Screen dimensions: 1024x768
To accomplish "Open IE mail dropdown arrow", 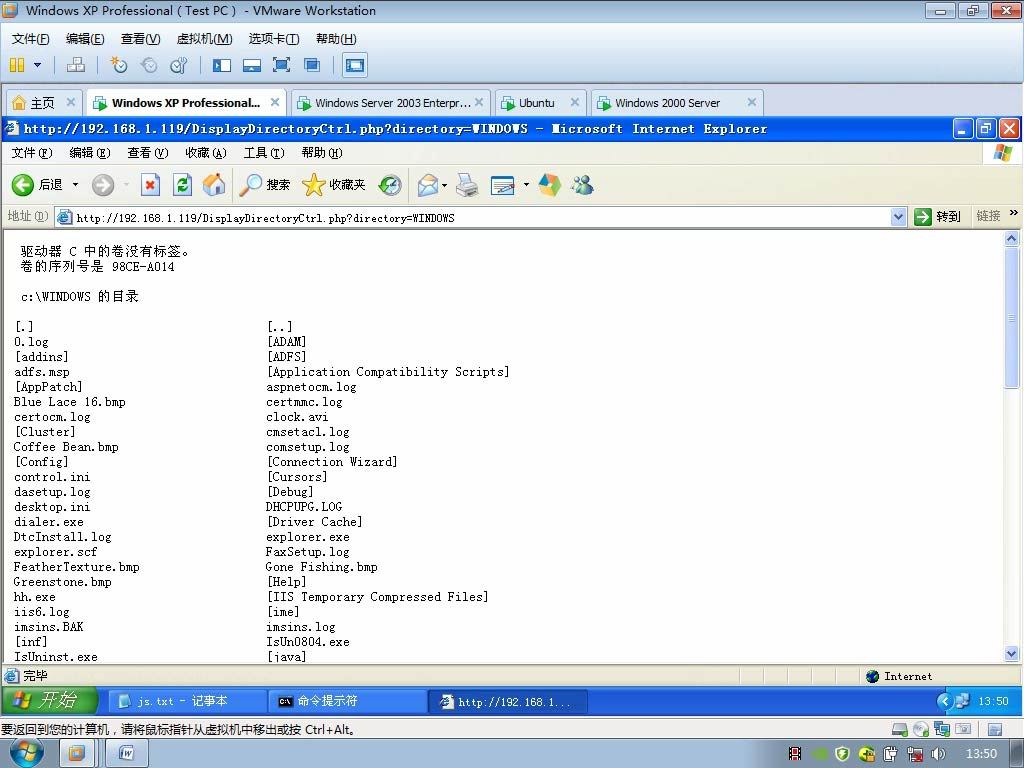I will [x=445, y=185].
